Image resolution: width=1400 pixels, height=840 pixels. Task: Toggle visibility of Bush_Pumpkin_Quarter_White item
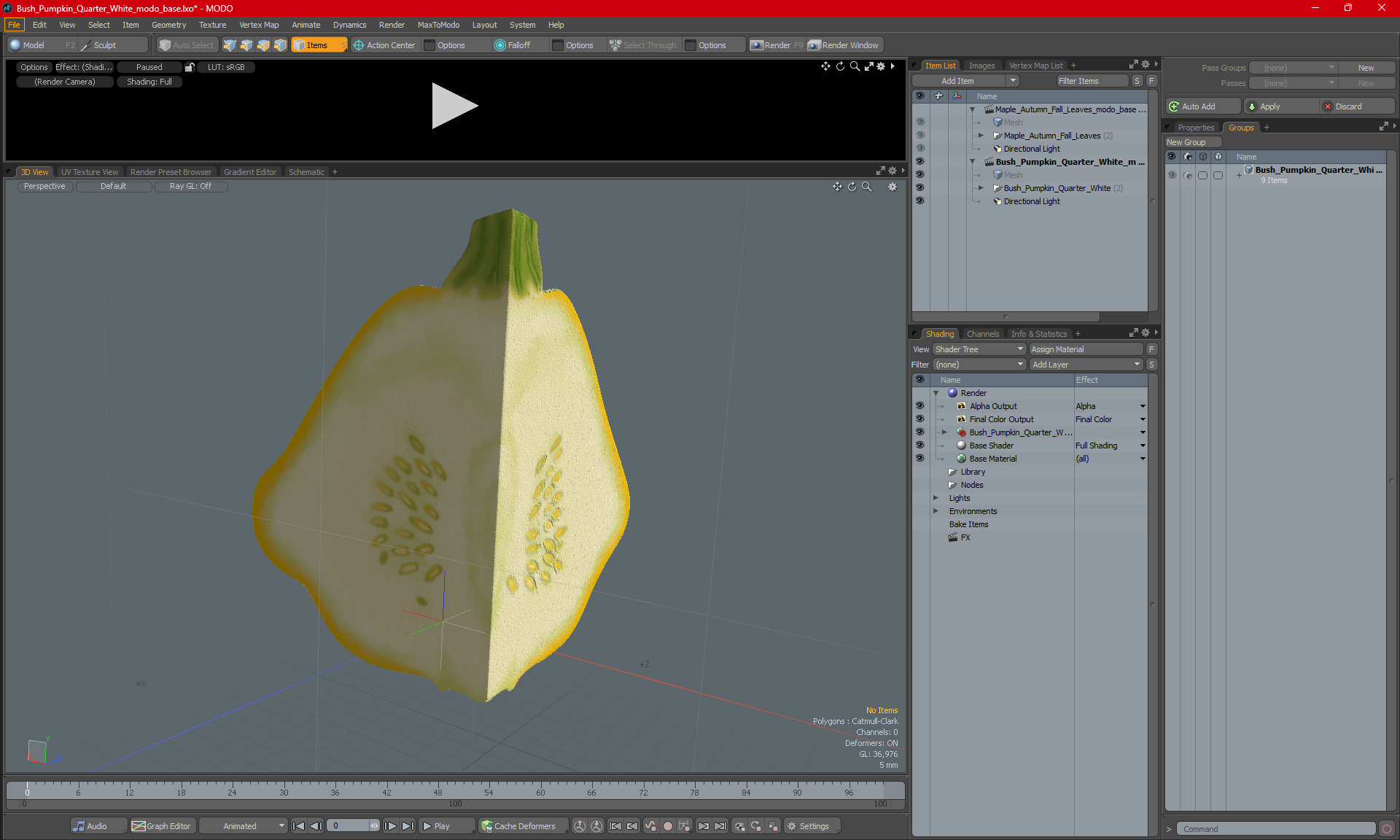(919, 188)
